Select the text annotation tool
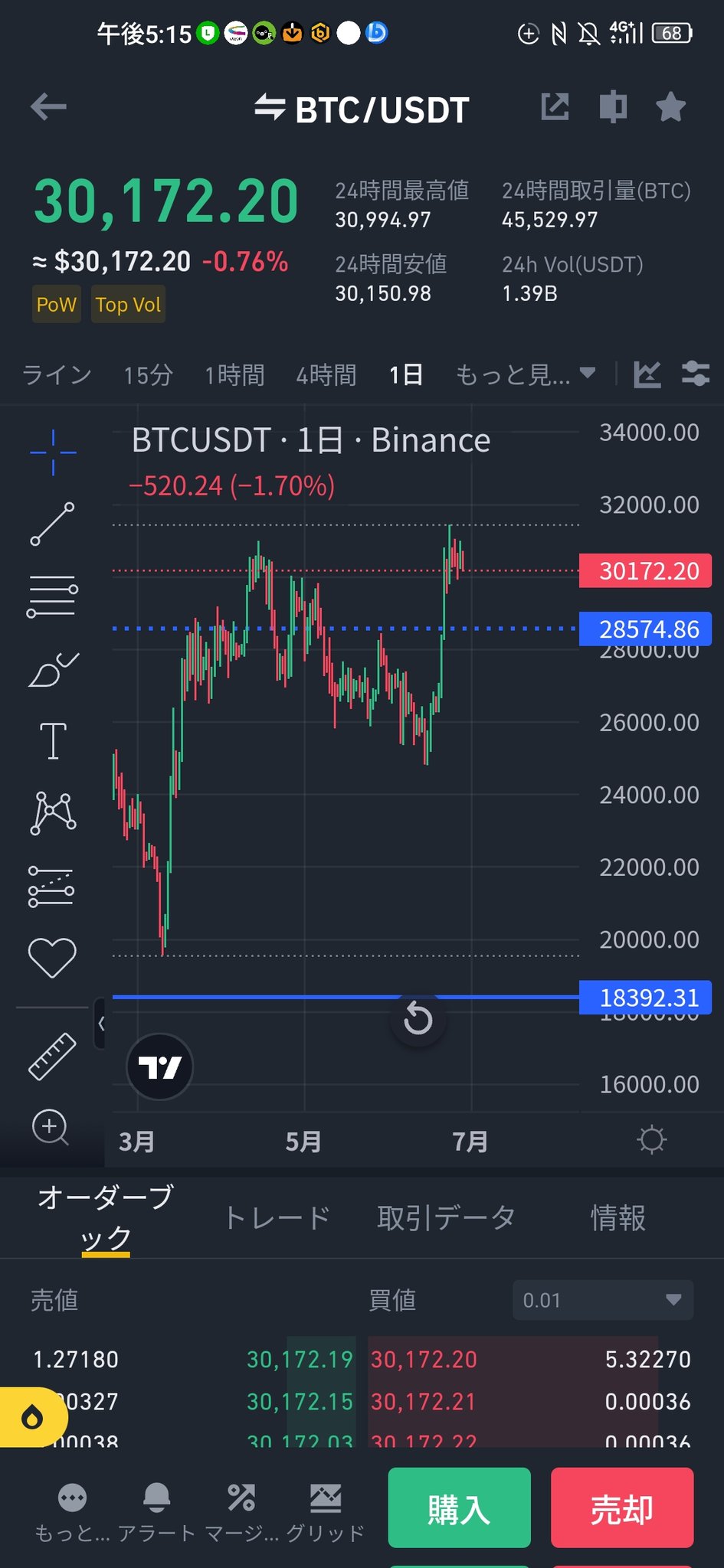This screenshot has width=724, height=1568. tap(53, 741)
